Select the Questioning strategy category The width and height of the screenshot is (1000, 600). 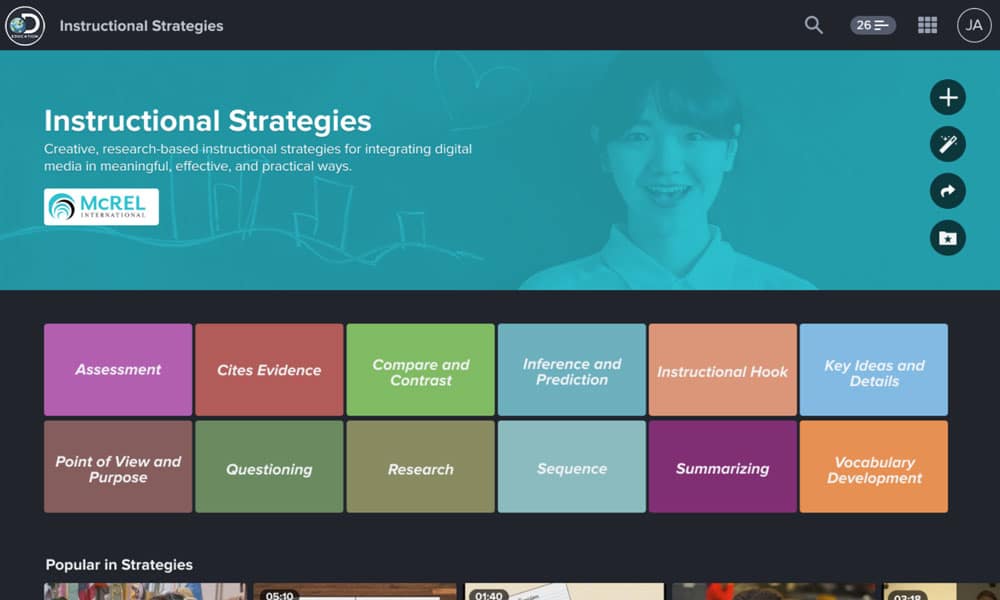coord(269,466)
